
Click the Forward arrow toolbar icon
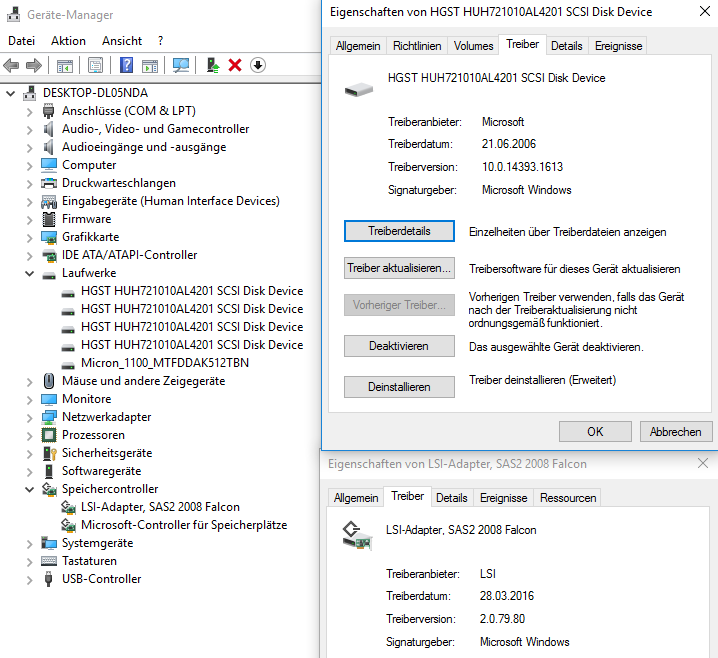click(x=34, y=65)
